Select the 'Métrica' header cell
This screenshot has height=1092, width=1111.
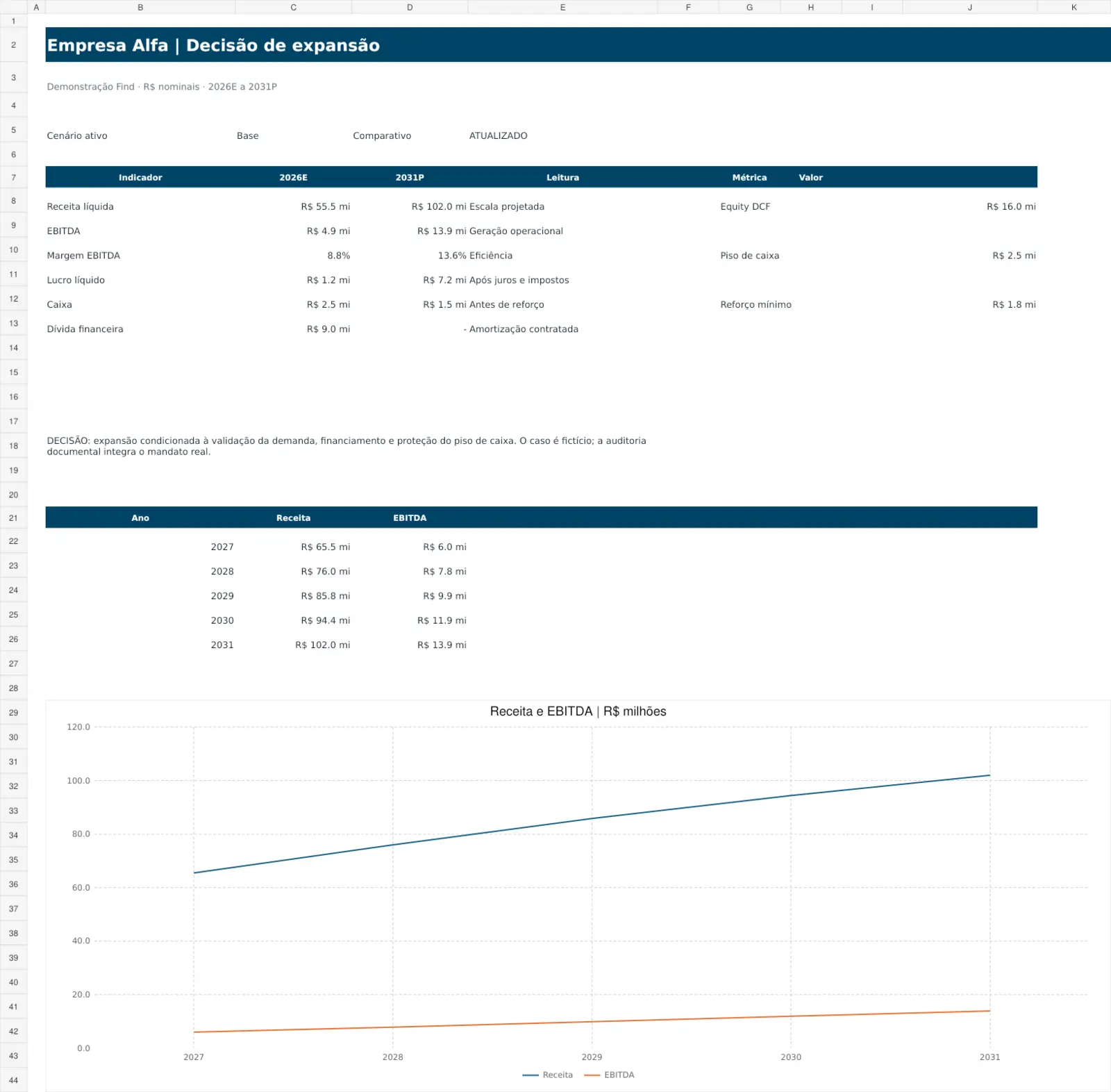click(749, 177)
